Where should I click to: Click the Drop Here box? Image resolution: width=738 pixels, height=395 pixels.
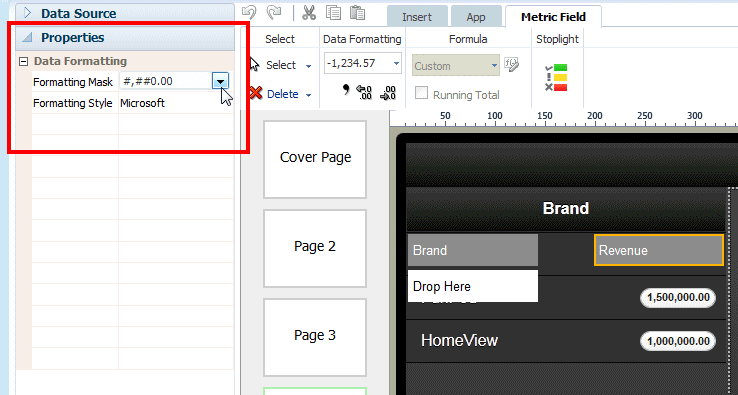click(x=473, y=286)
